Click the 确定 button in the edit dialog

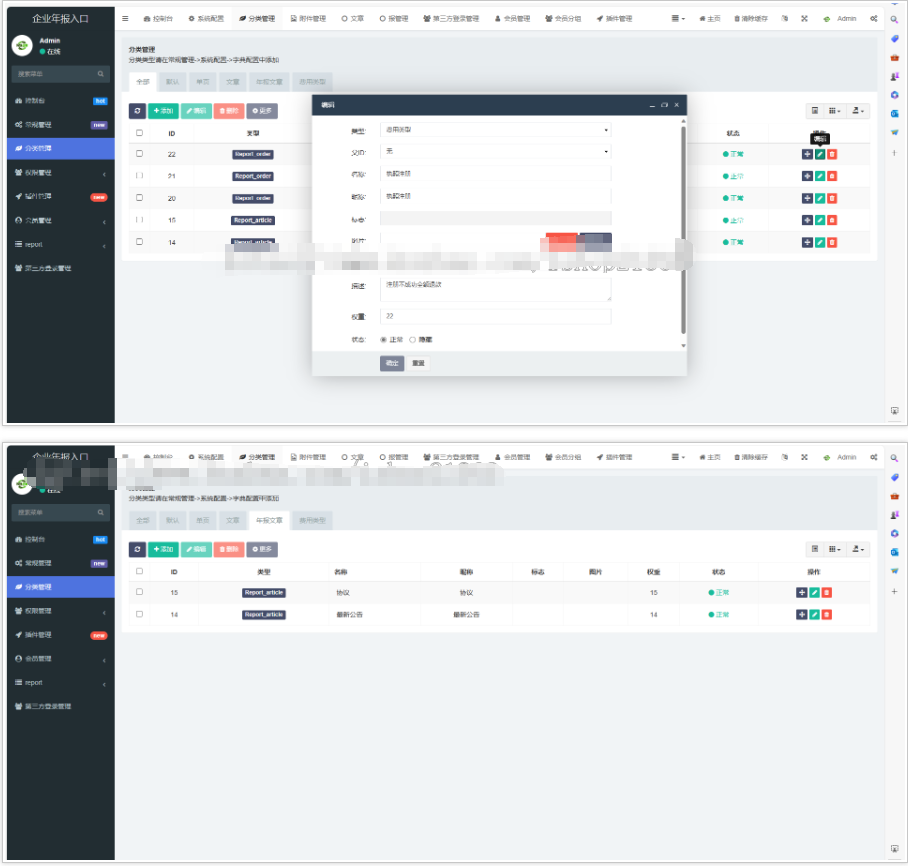(x=392, y=363)
